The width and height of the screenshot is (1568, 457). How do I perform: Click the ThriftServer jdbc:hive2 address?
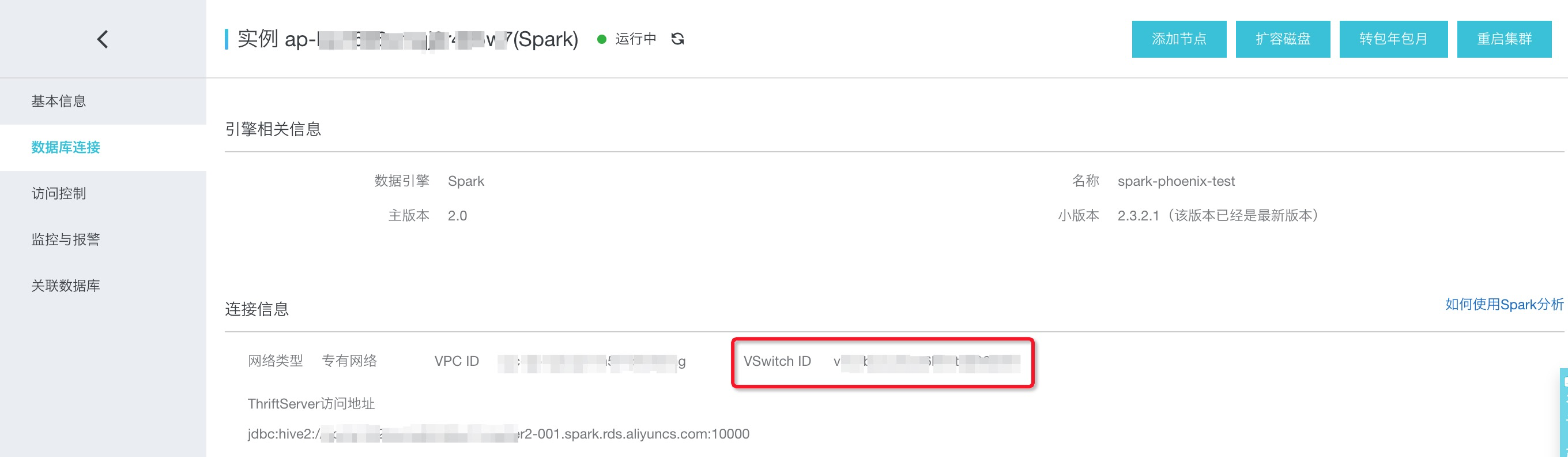click(x=498, y=434)
